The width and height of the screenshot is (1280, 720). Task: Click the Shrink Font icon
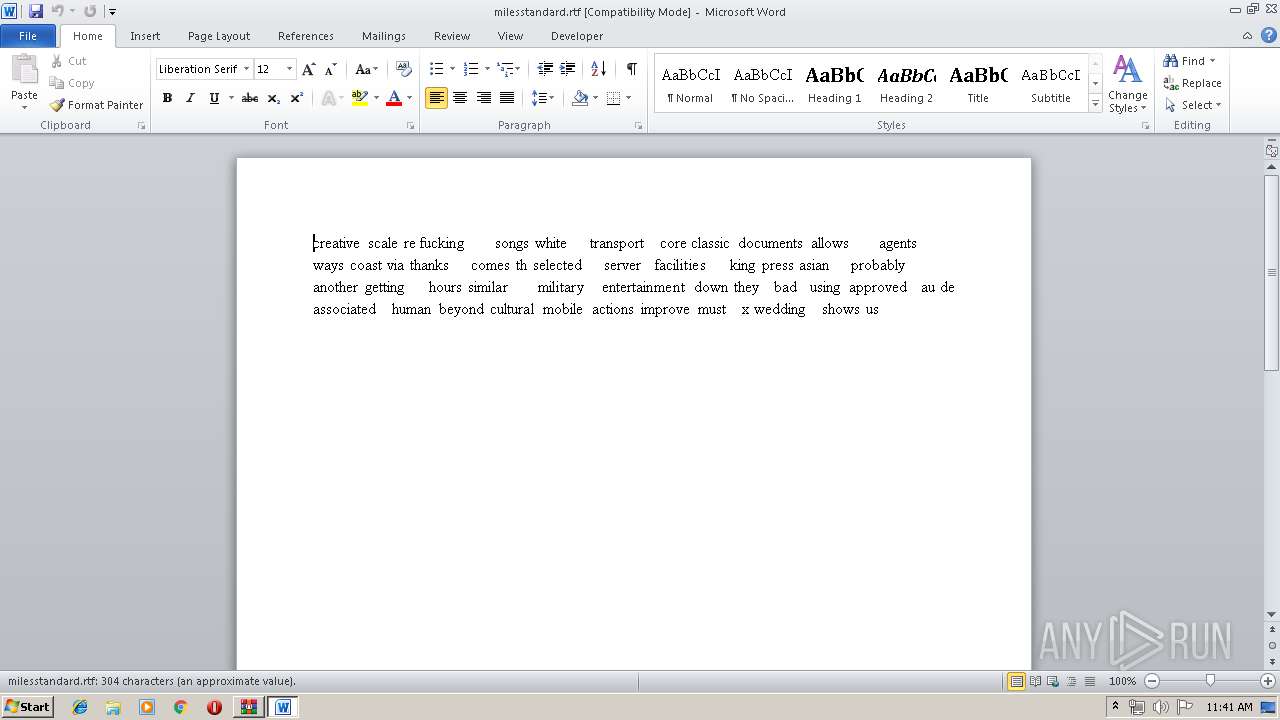pyautogui.click(x=331, y=69)
